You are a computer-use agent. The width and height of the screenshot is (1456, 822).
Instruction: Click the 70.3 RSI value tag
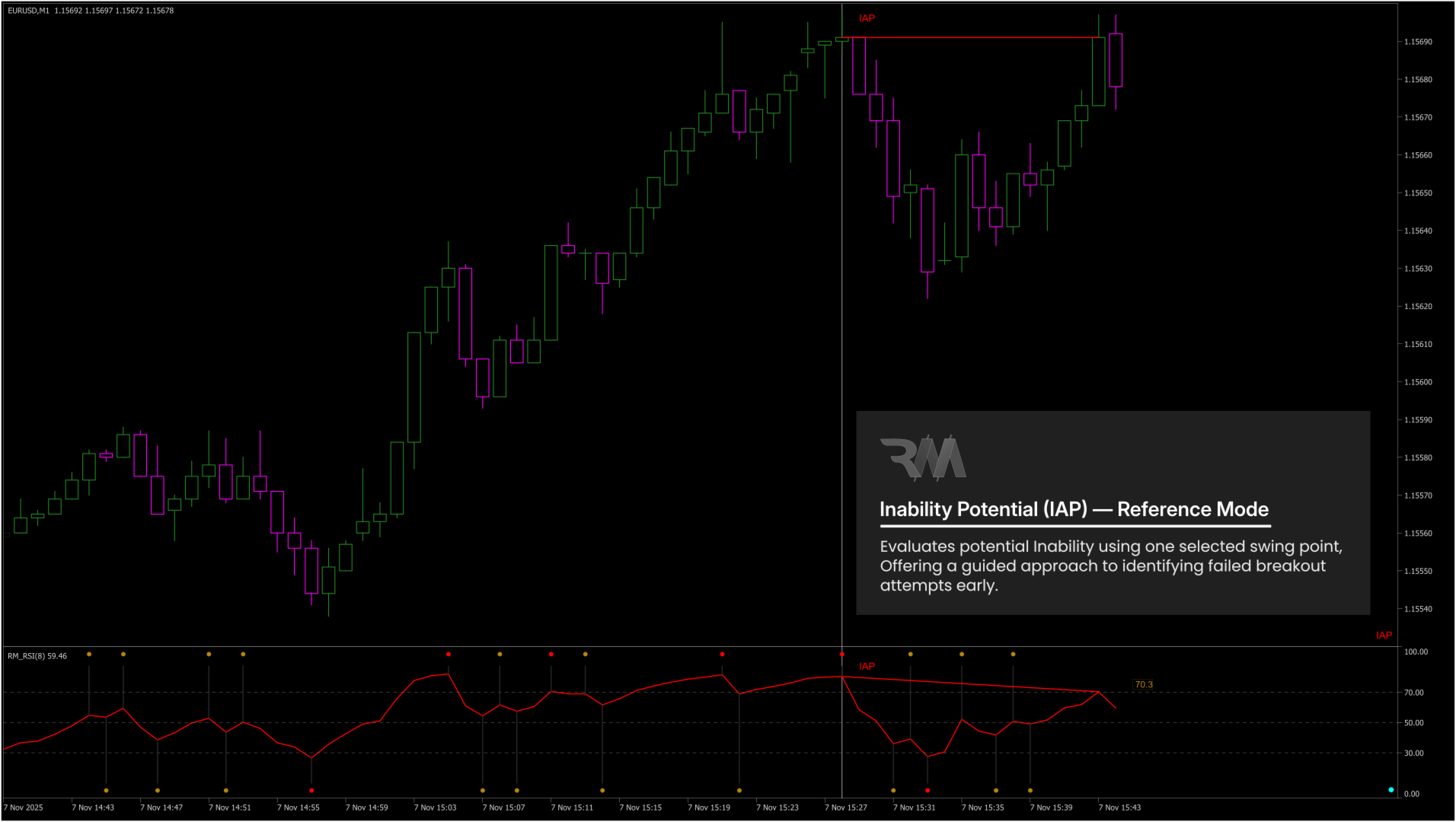pyautogui.click(x=1144, y=685)
